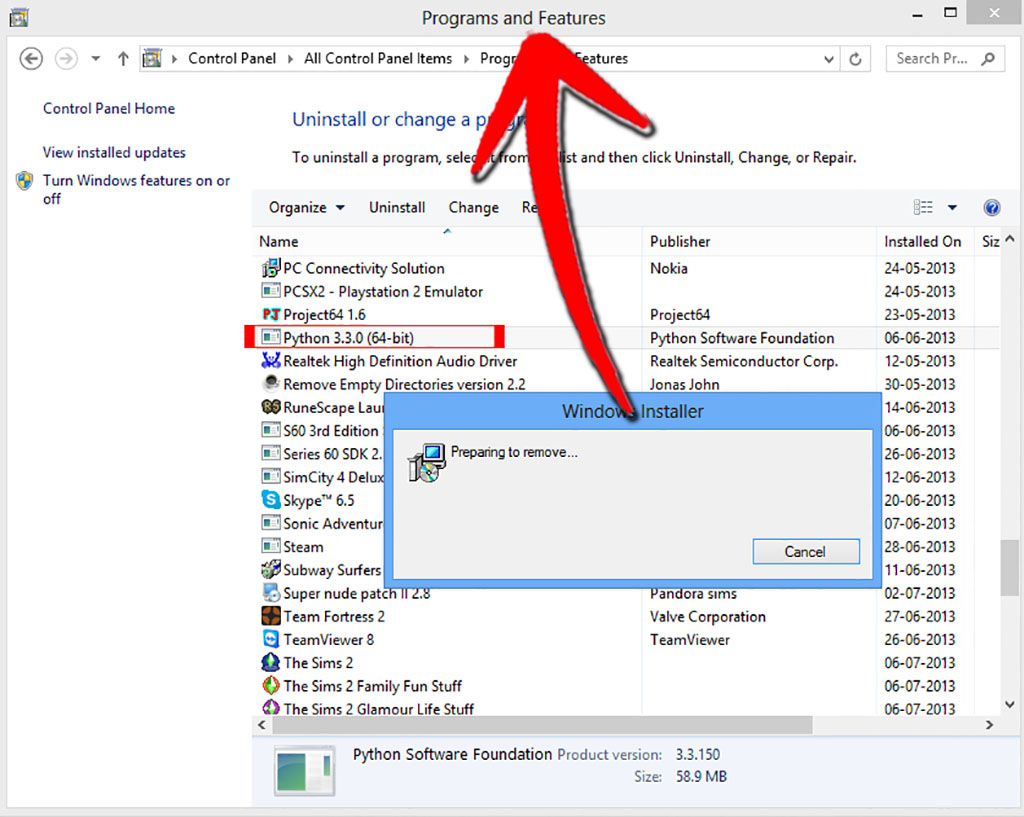Viewport: 1024px width, 817px height.
Task: Select PCSX2 Playstation 2 Emulator icon
Action: (x=270, y=291)
